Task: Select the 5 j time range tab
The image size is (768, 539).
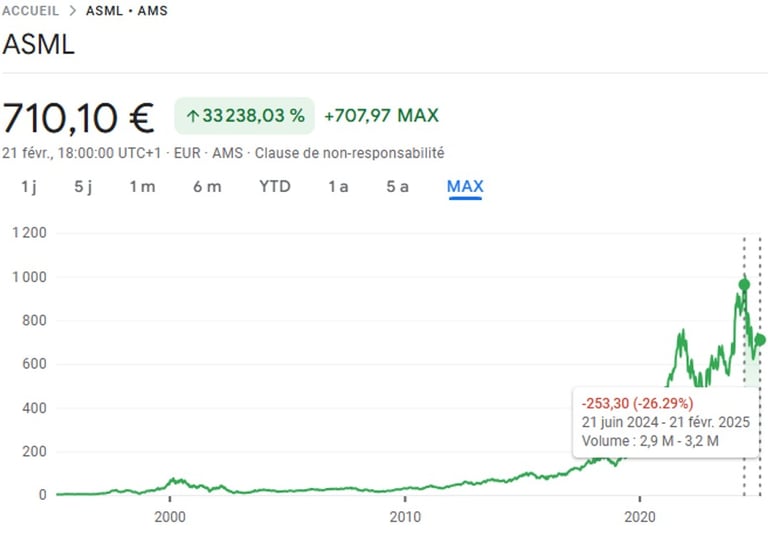Action: 83,187
